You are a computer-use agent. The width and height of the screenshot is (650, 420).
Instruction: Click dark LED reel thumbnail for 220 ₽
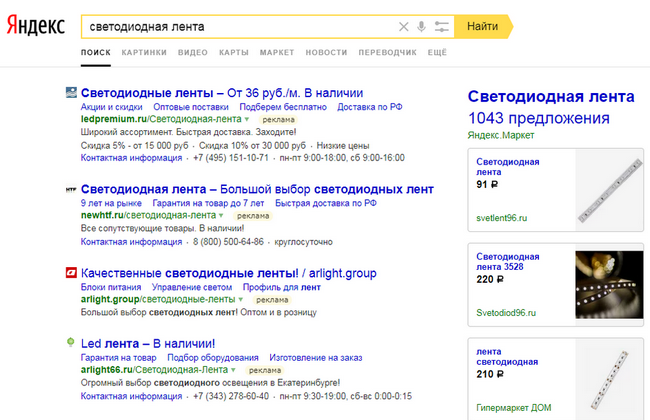coord(609,285)
